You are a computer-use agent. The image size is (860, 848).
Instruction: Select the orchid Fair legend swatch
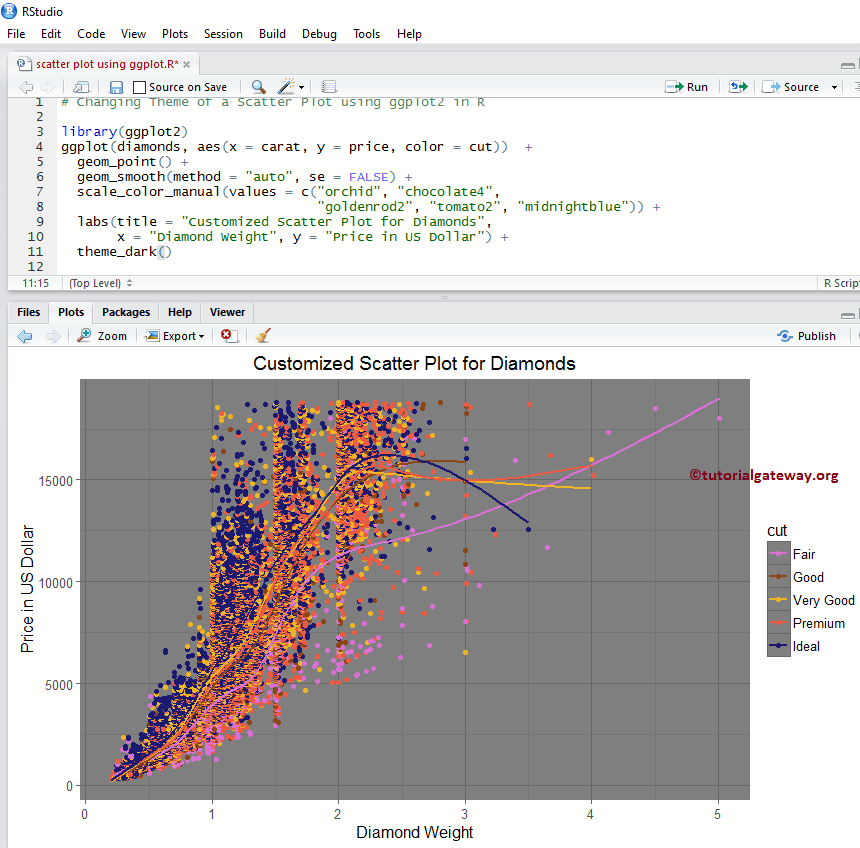click(x=777, y=554)
